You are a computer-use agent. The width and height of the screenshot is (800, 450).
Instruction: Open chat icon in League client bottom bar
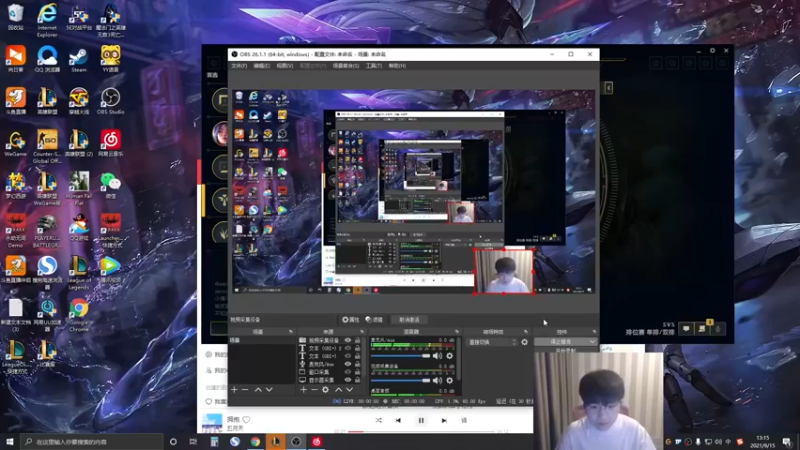click(x=686, y=329)
